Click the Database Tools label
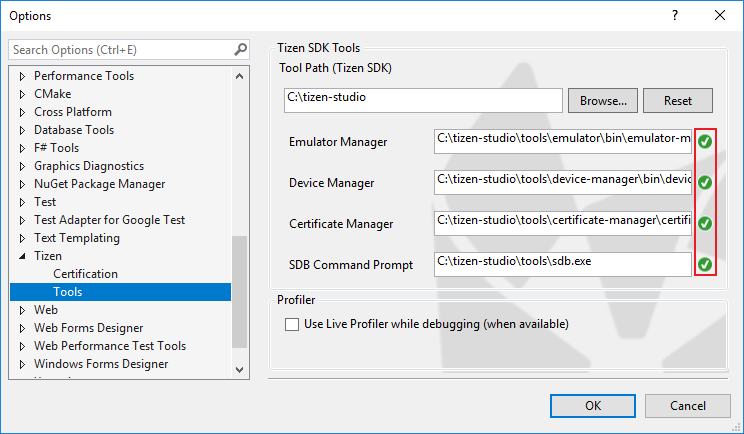 74,130
